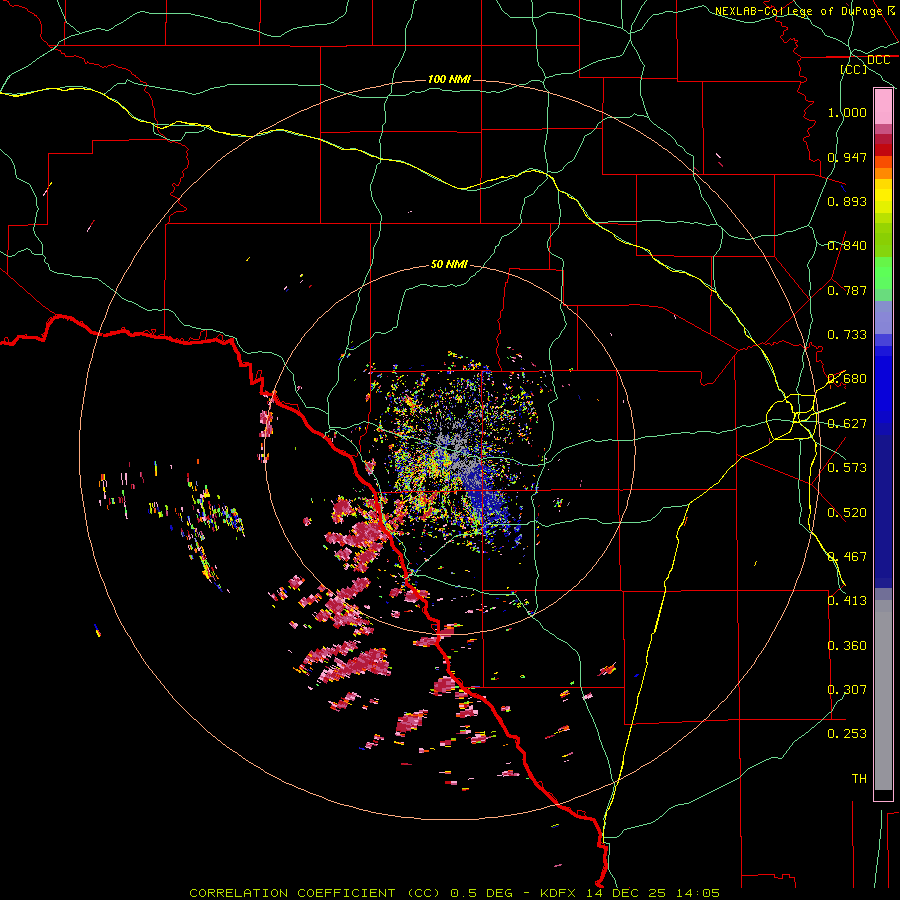Click the TH label at scale bottom
This screenshot has width=900, height=900.
(859, 779)
